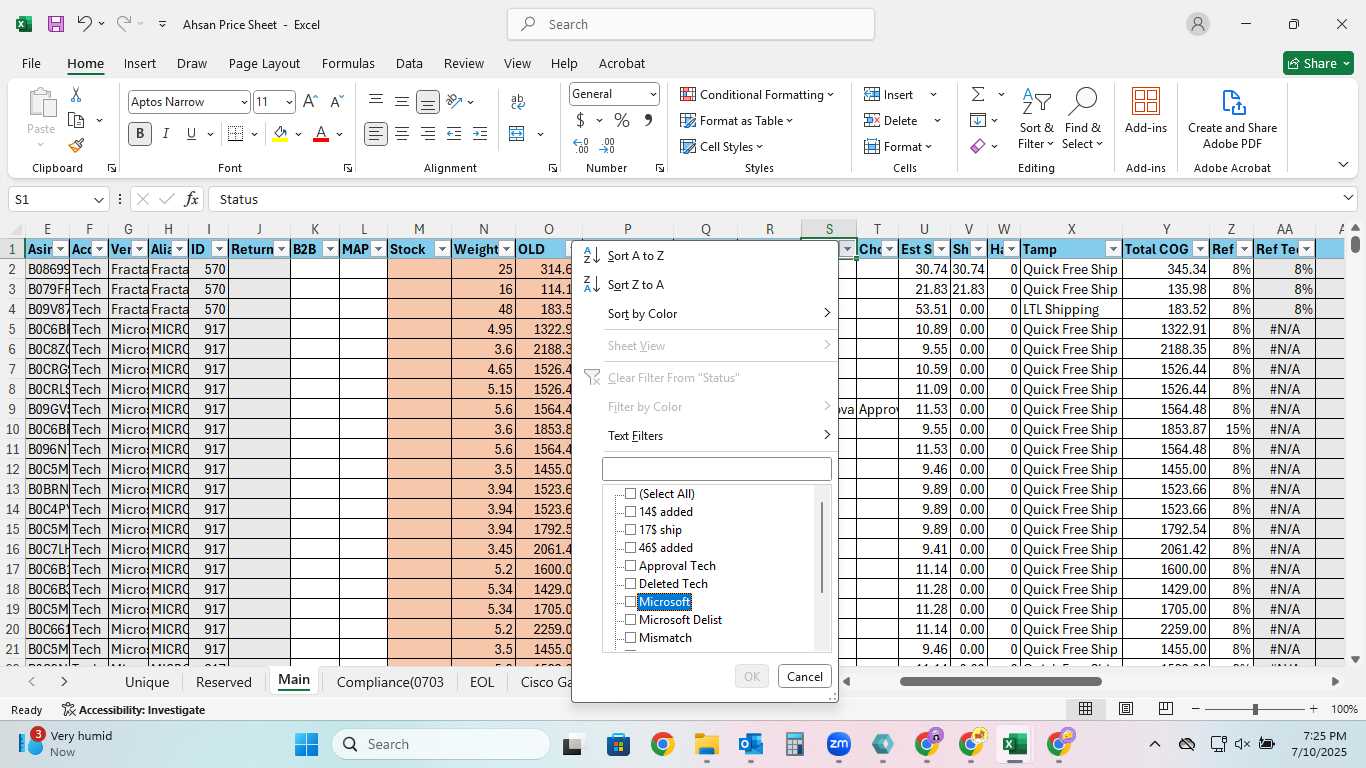Check the Approval Tech filter option
The height and width of the screenshot is (768, 1366).
pos(630,566)
